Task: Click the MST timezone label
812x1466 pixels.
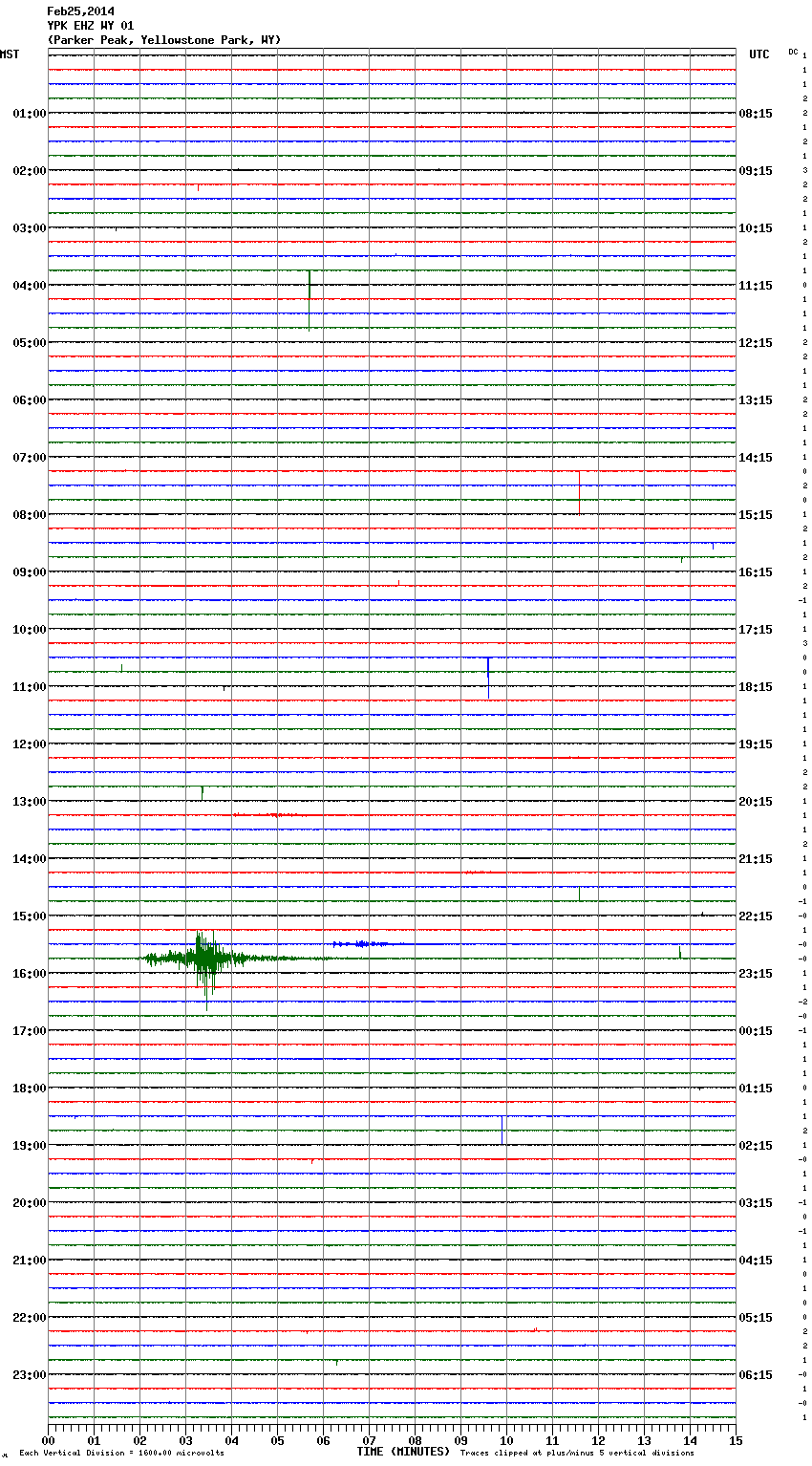Action: click(10, 54)
